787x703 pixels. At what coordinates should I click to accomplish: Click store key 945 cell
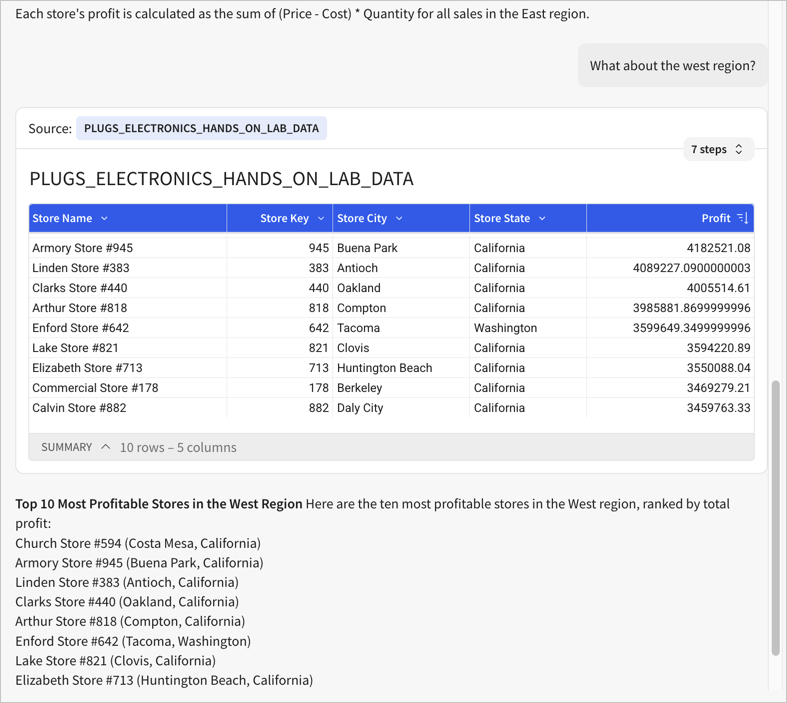point(280,248)
